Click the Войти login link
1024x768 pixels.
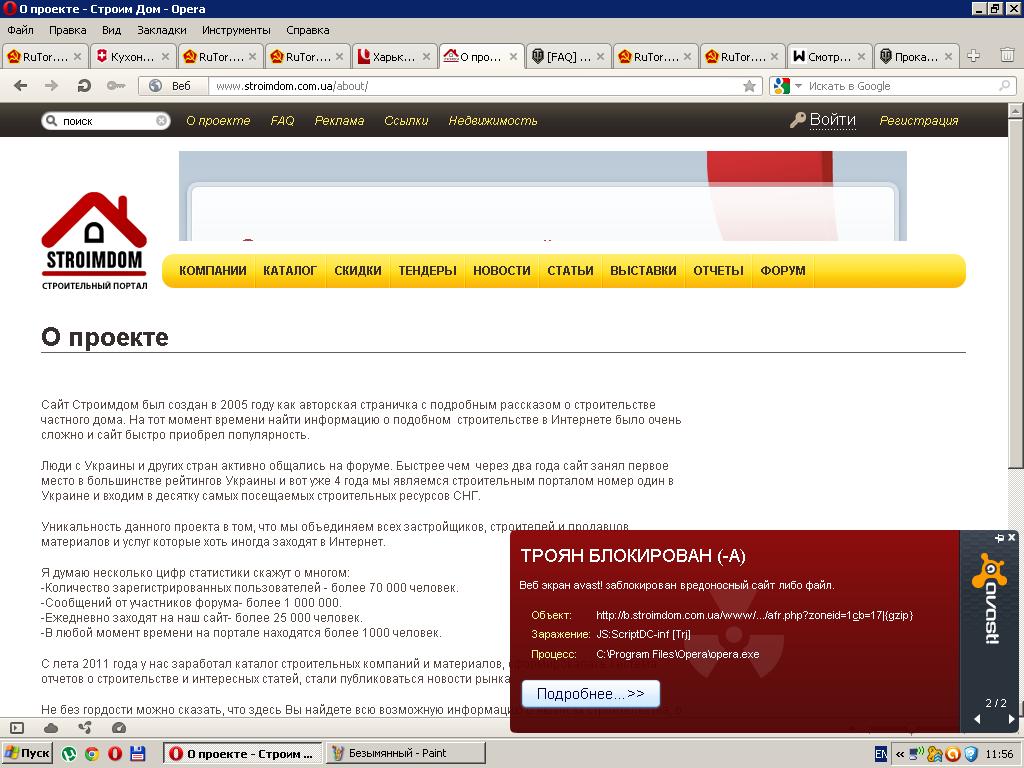pos(833,120)
